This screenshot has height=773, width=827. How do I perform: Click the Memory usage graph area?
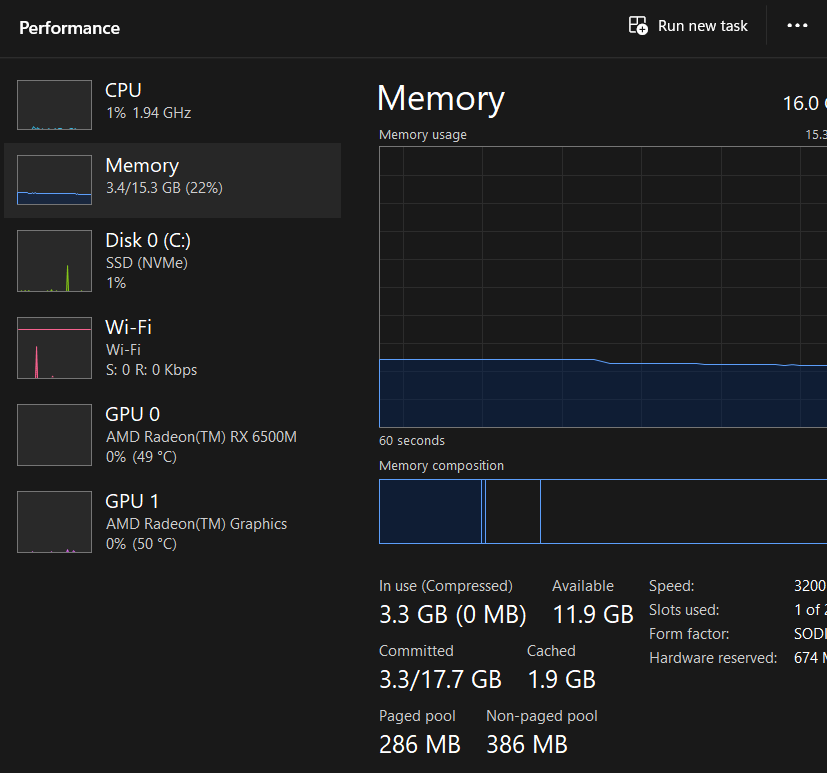coord(603,287)
